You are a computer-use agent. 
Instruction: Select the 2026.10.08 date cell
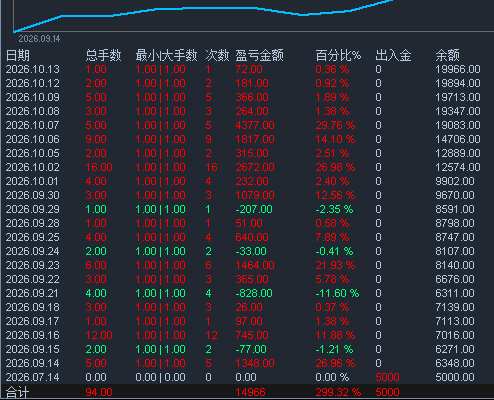pos(32,111)
